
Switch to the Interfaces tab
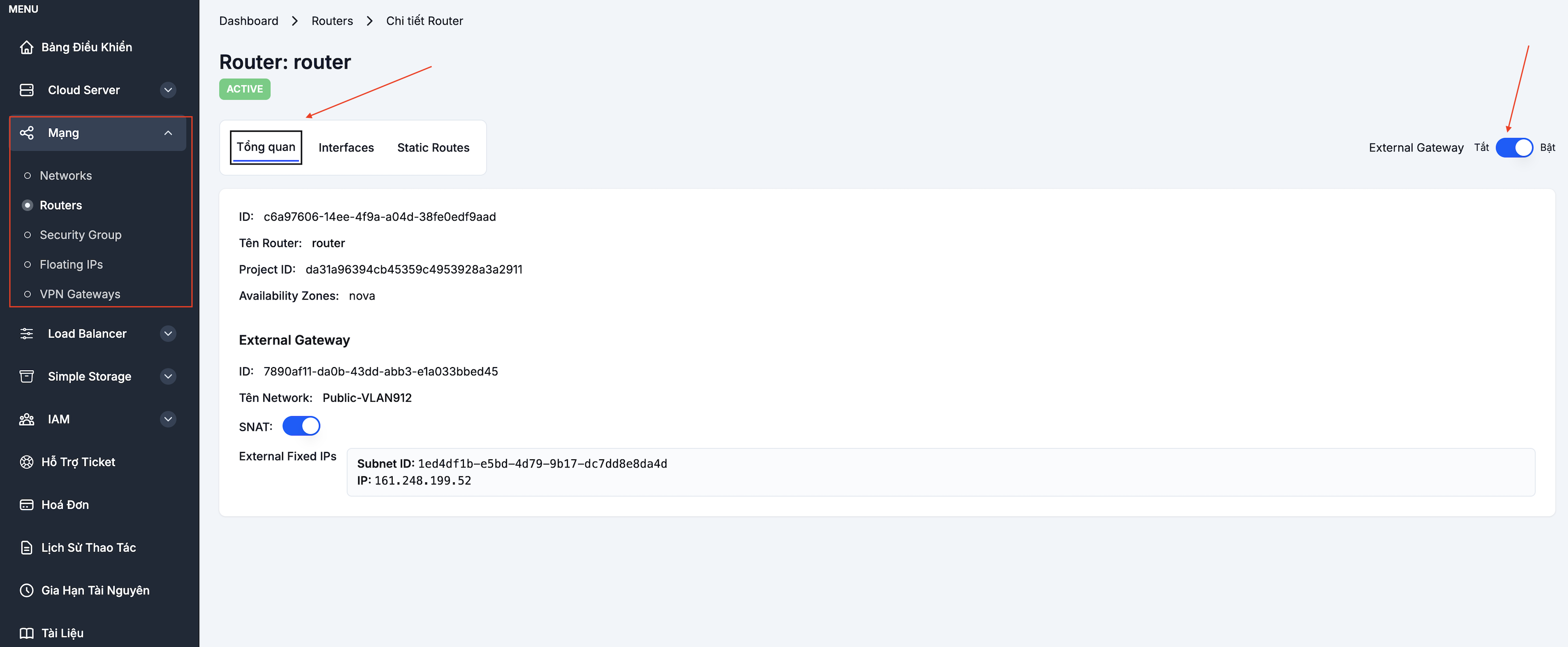pos(346,148)
